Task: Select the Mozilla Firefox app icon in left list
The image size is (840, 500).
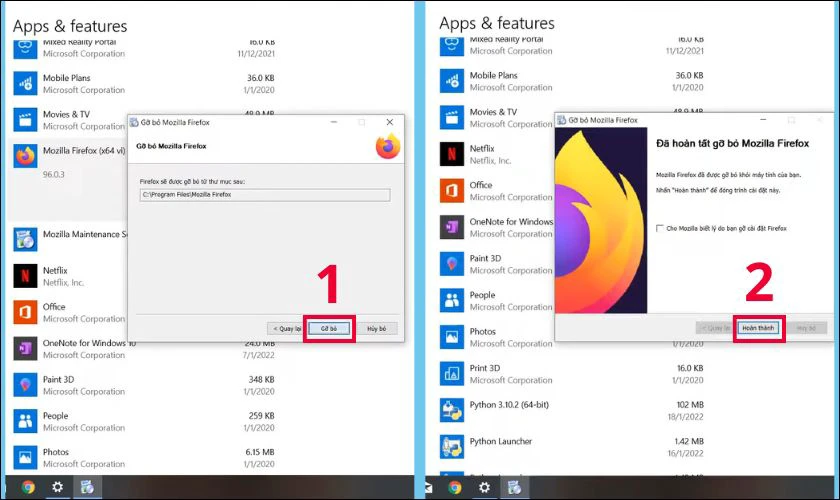Action: coord(25,156)
